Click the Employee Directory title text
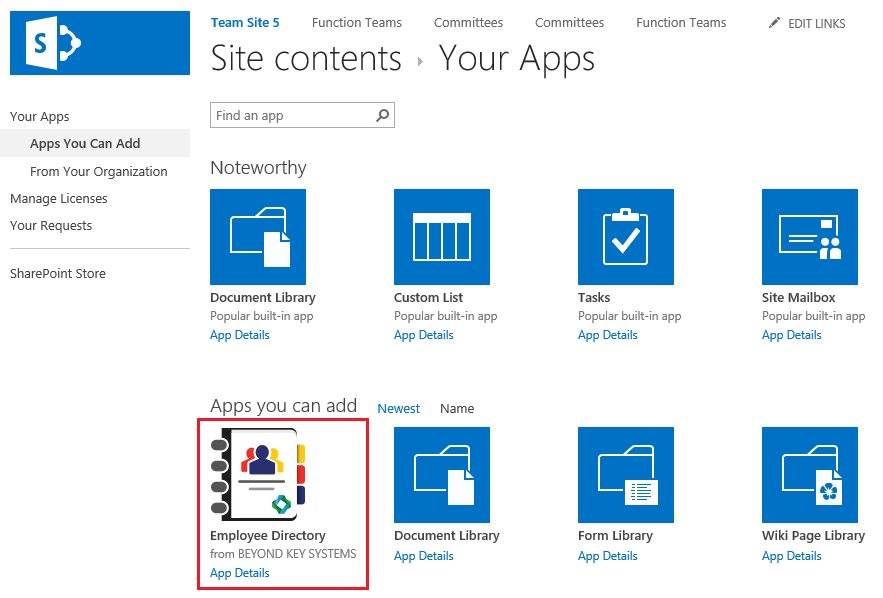 tap(267, 535)
